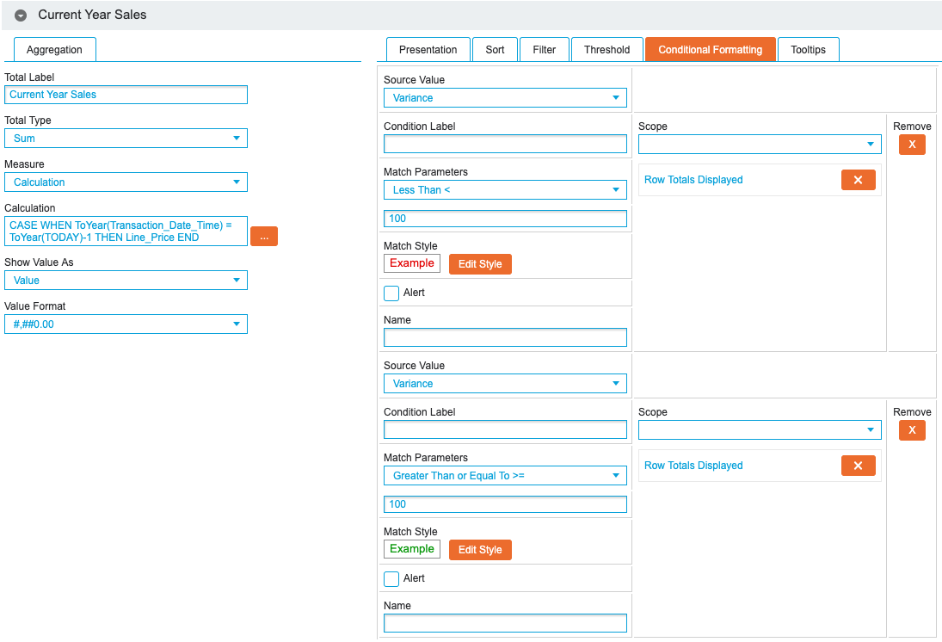Open the Presentation tab
Image resolution: width=942 pixels, height=642 pixels.
pos(428,50)
